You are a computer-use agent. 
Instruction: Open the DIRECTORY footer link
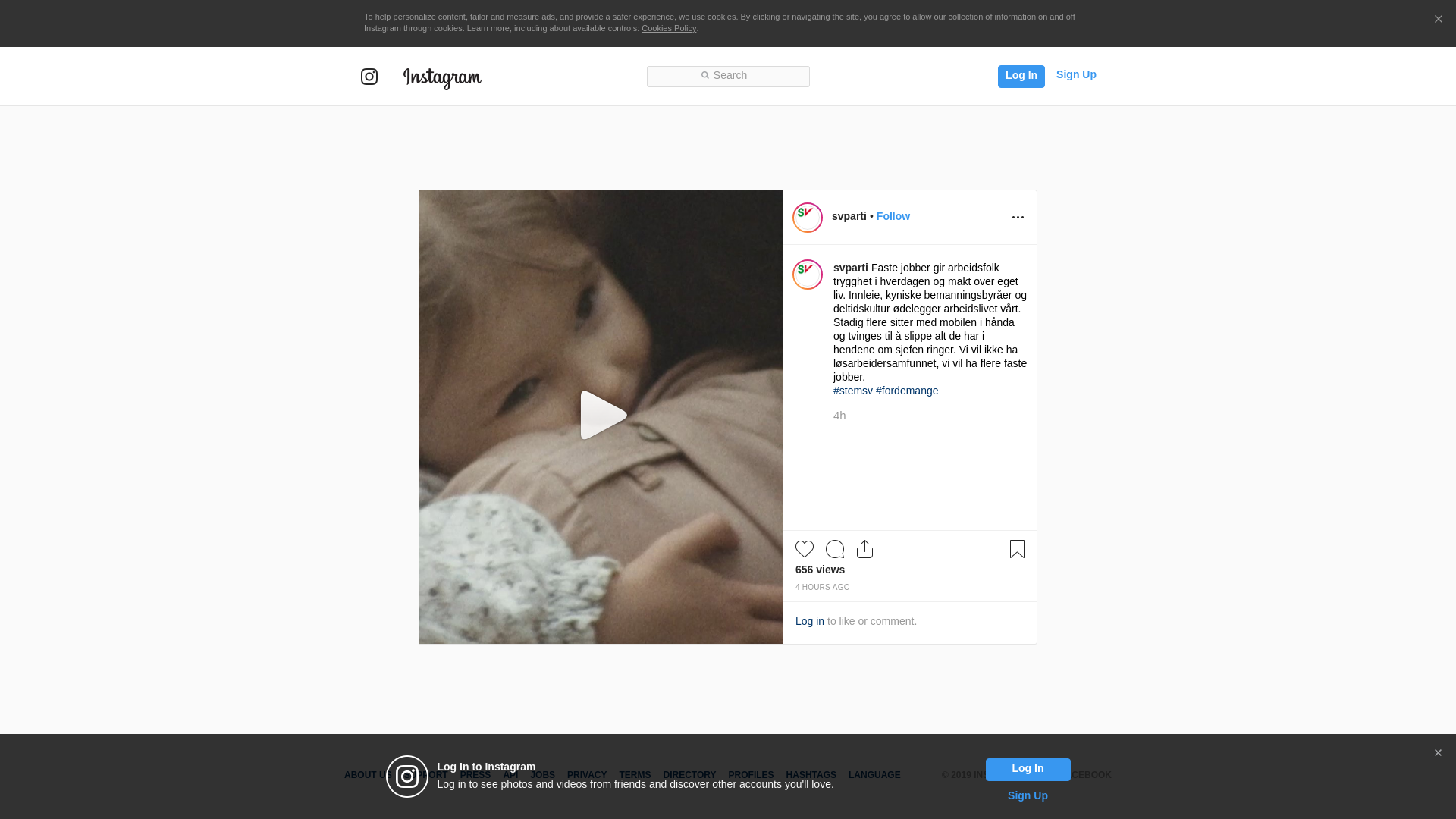coord(689,776)
